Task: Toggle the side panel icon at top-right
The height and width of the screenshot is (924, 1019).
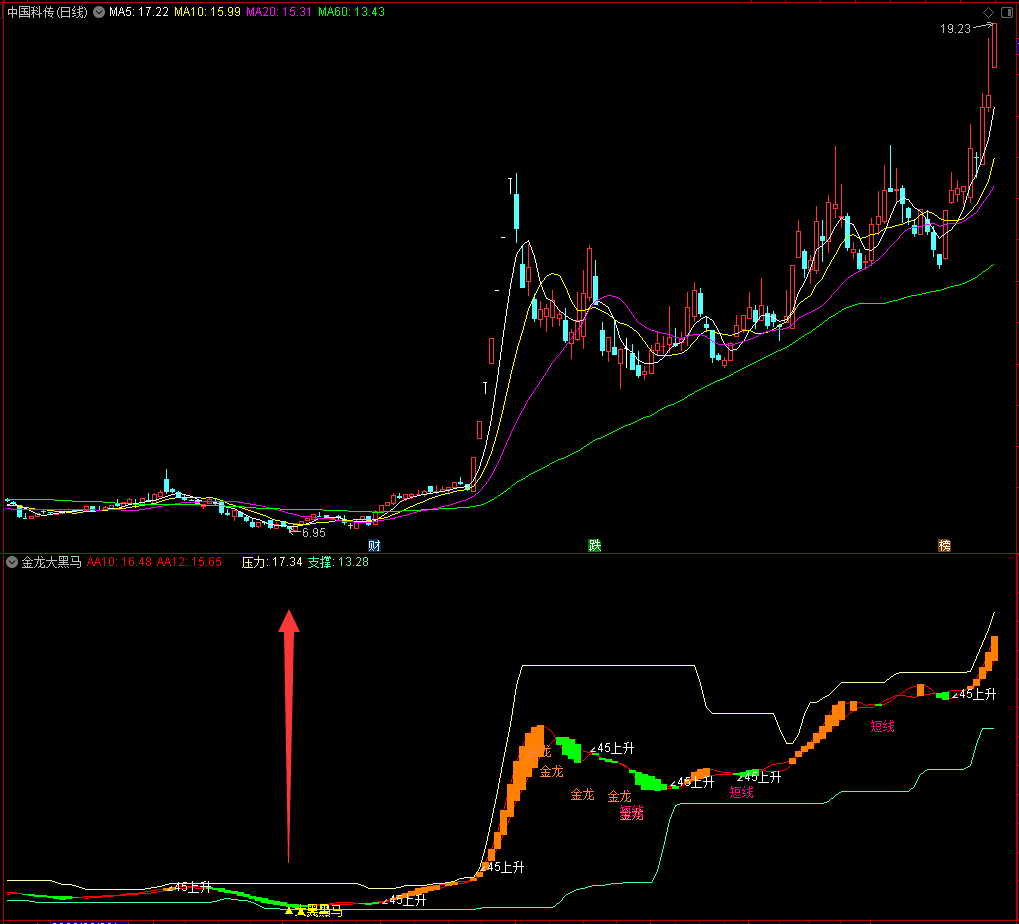Action: 1007,12
